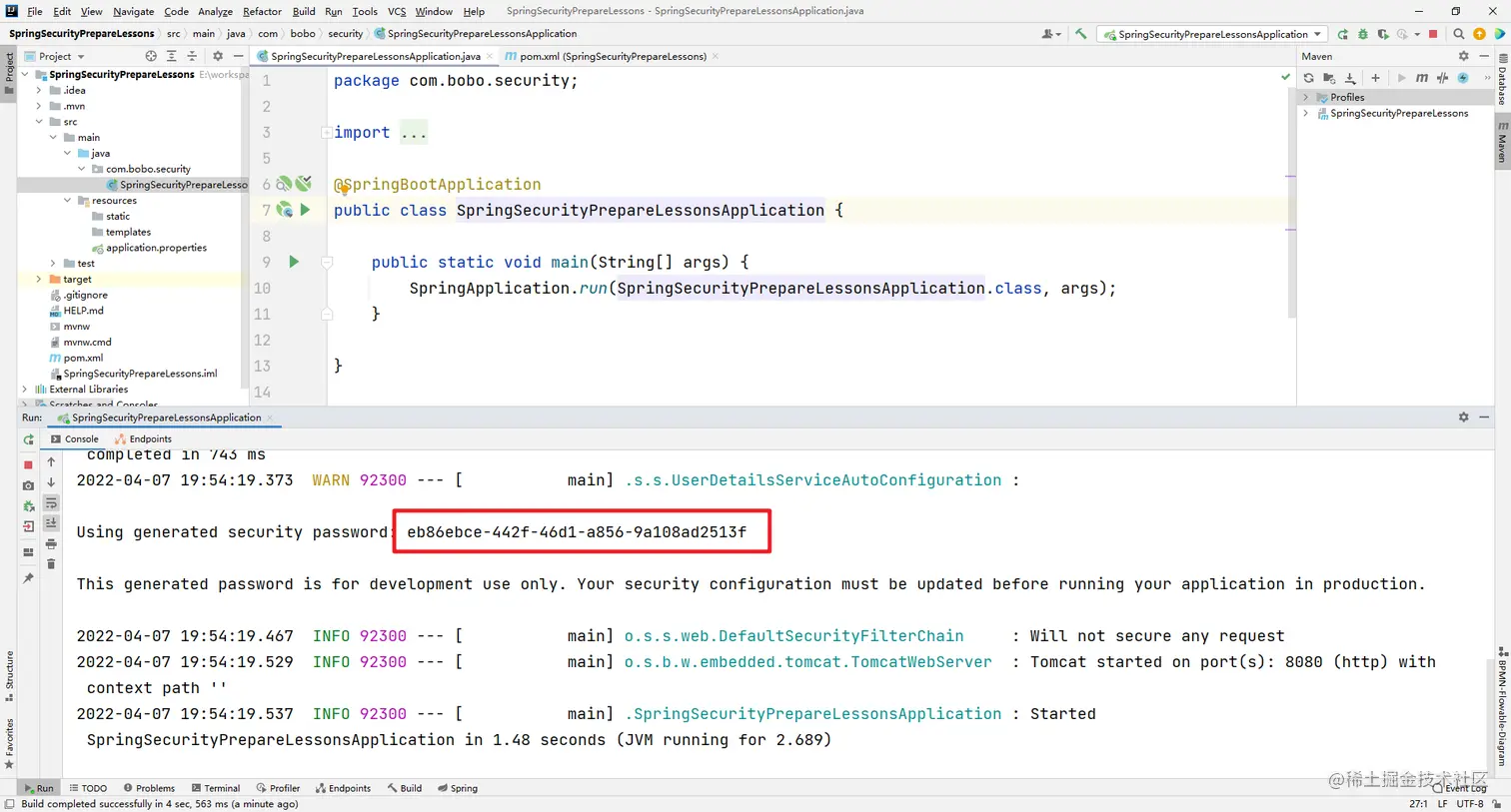Viewport: 1511px width, 812px height.
Task: Expand the test folder
Action: [53, 264]
